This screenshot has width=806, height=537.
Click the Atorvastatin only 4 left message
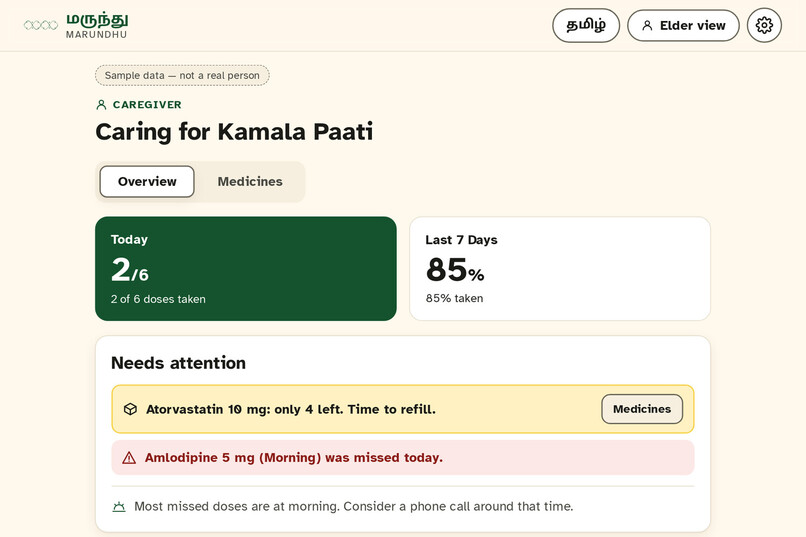(x=291, y=410)
